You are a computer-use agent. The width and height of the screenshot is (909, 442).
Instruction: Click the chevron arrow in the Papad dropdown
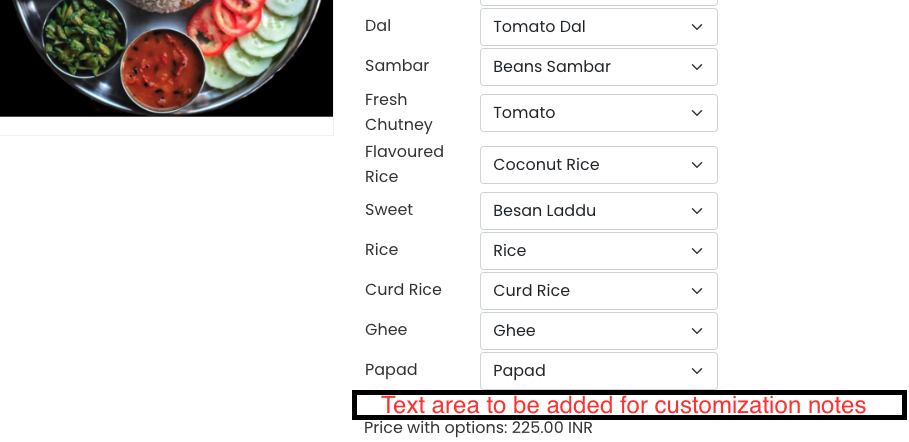pos(697,371)
